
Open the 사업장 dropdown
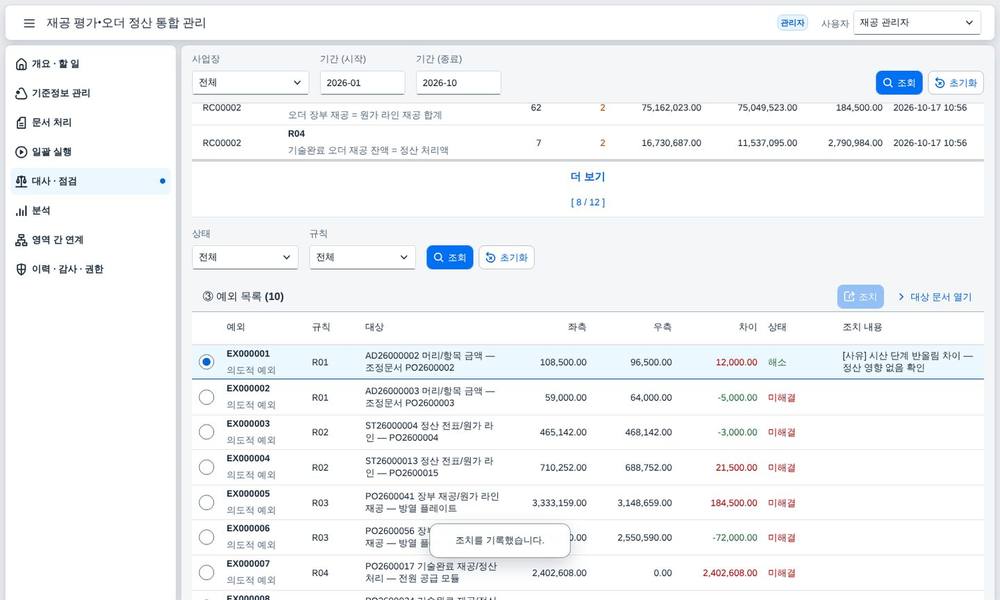coord(250,83)
